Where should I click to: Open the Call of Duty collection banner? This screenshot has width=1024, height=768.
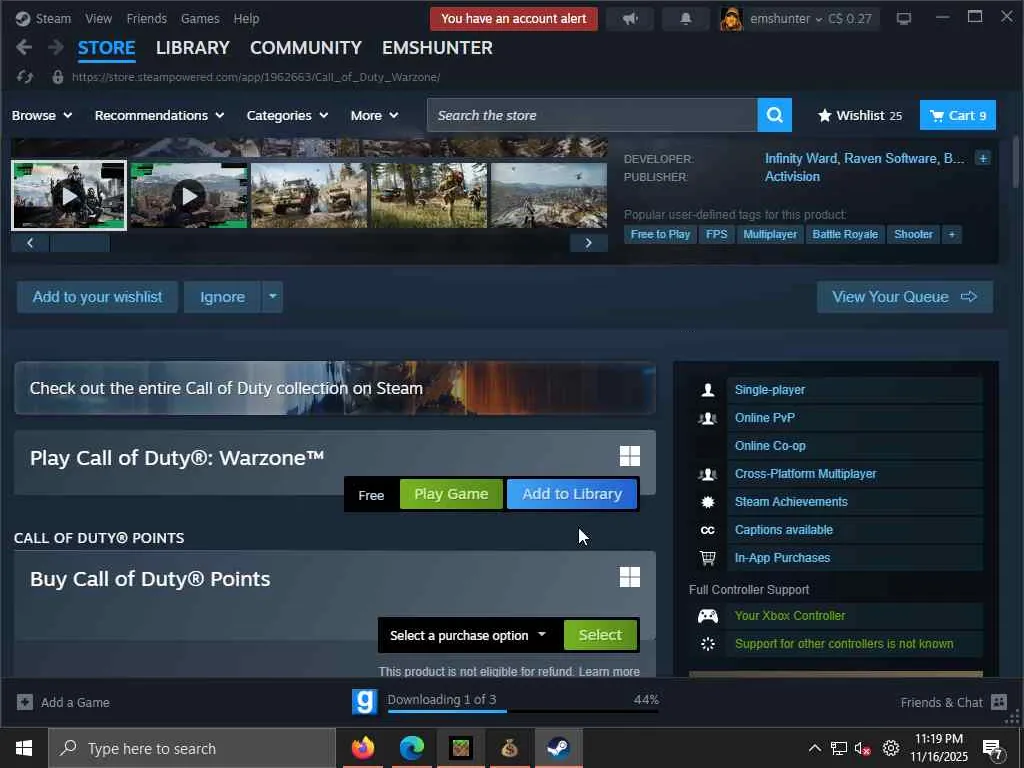(335, 388)
